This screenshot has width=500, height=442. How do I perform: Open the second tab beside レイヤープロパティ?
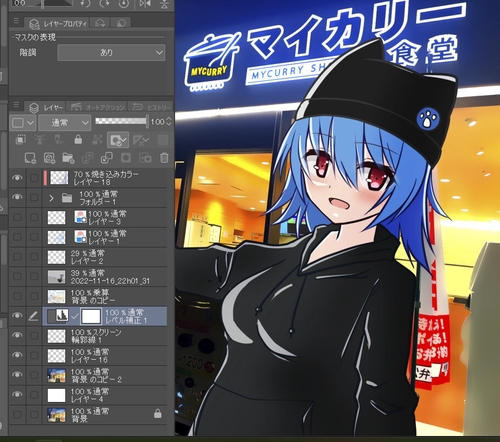tap(100, 23)
